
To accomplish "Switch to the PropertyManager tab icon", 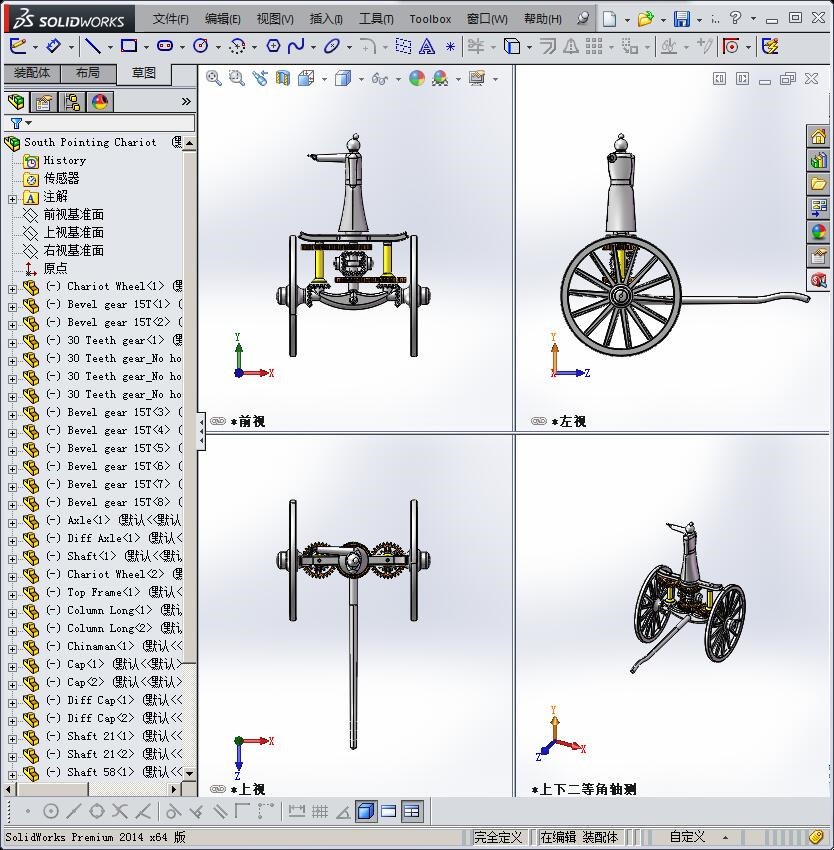I will click(44, 102).
